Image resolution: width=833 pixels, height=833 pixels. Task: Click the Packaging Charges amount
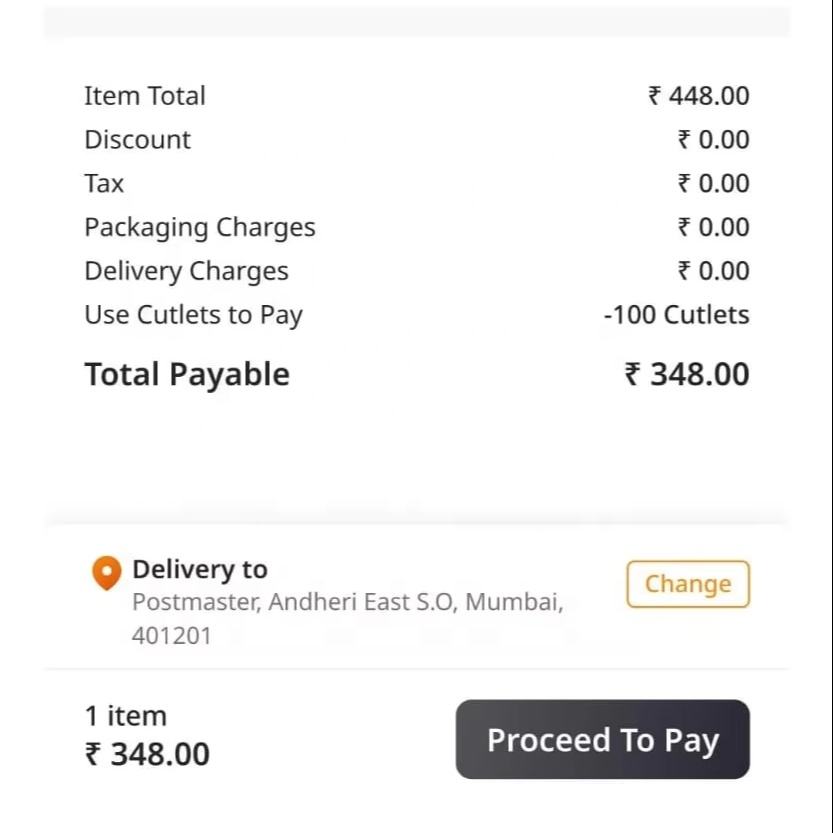pyautogui.click(x=713, y=228)
